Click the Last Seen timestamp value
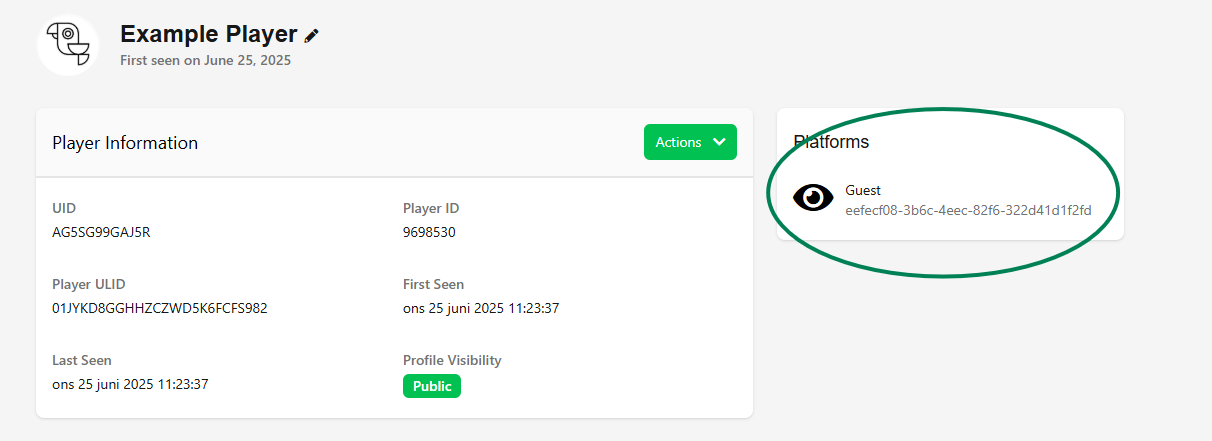This screenshot has height=441, width=1212. [x=130, y=384]
